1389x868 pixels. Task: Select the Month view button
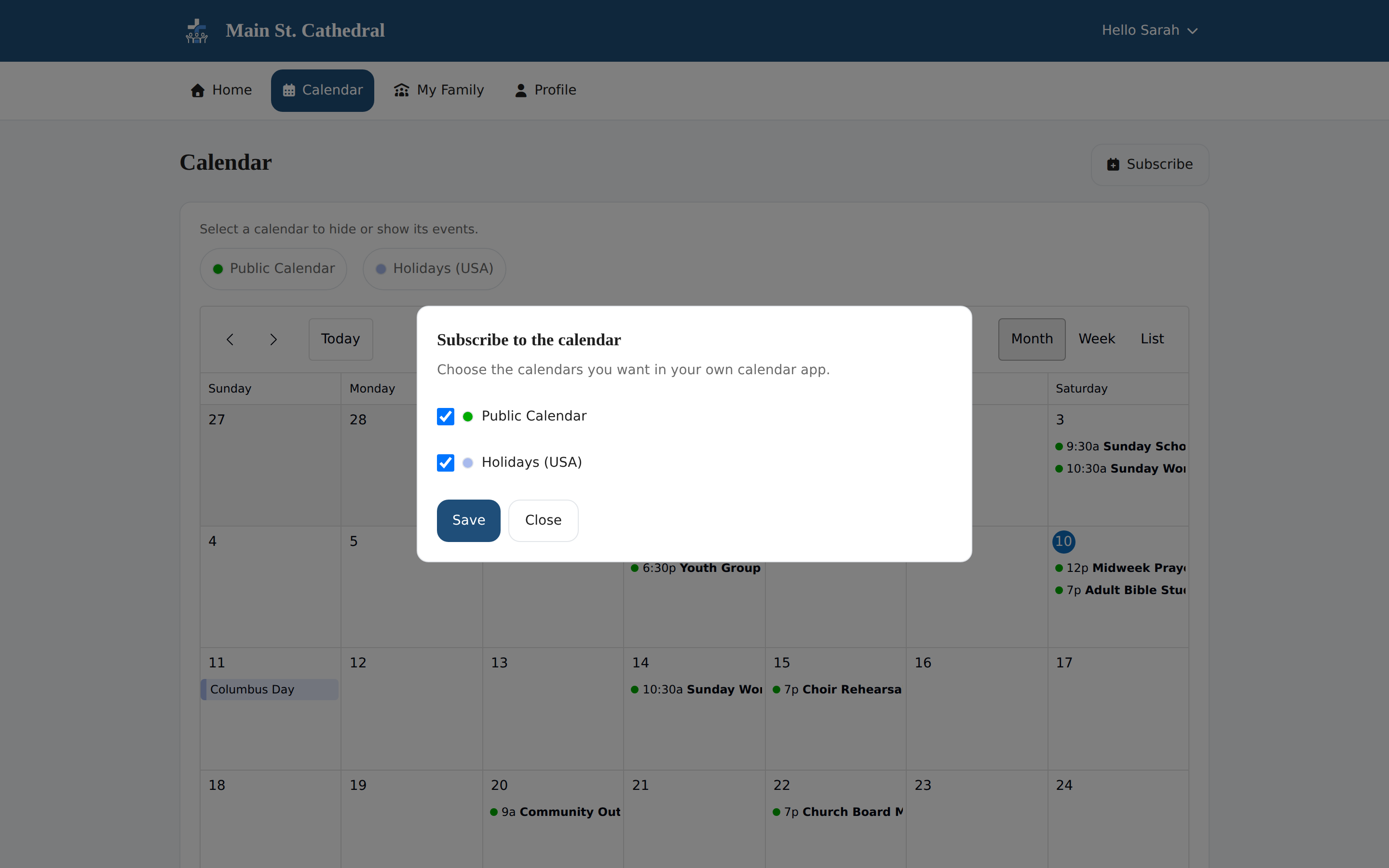coord(1032,339)
